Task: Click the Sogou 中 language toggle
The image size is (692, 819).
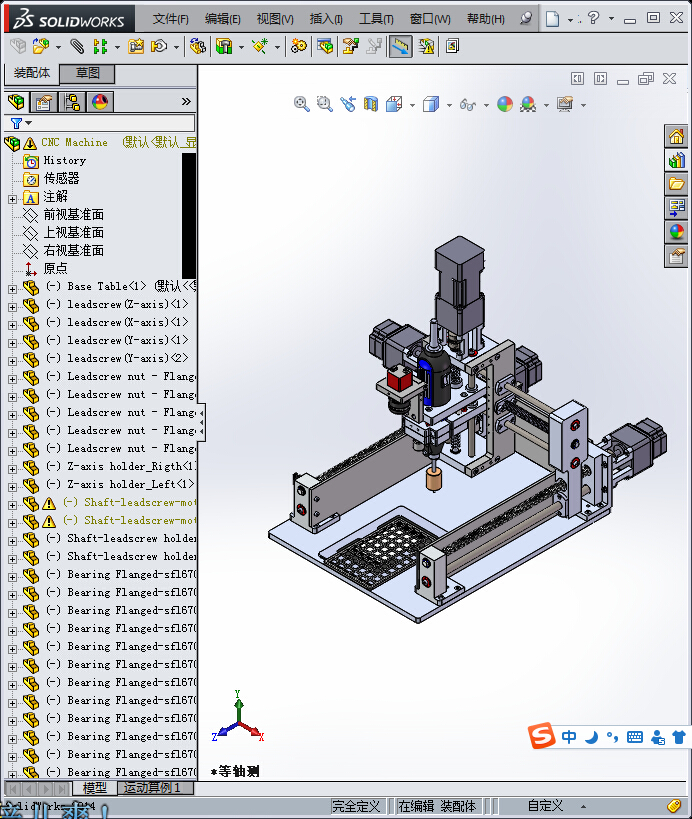Action: coord(569,737)
